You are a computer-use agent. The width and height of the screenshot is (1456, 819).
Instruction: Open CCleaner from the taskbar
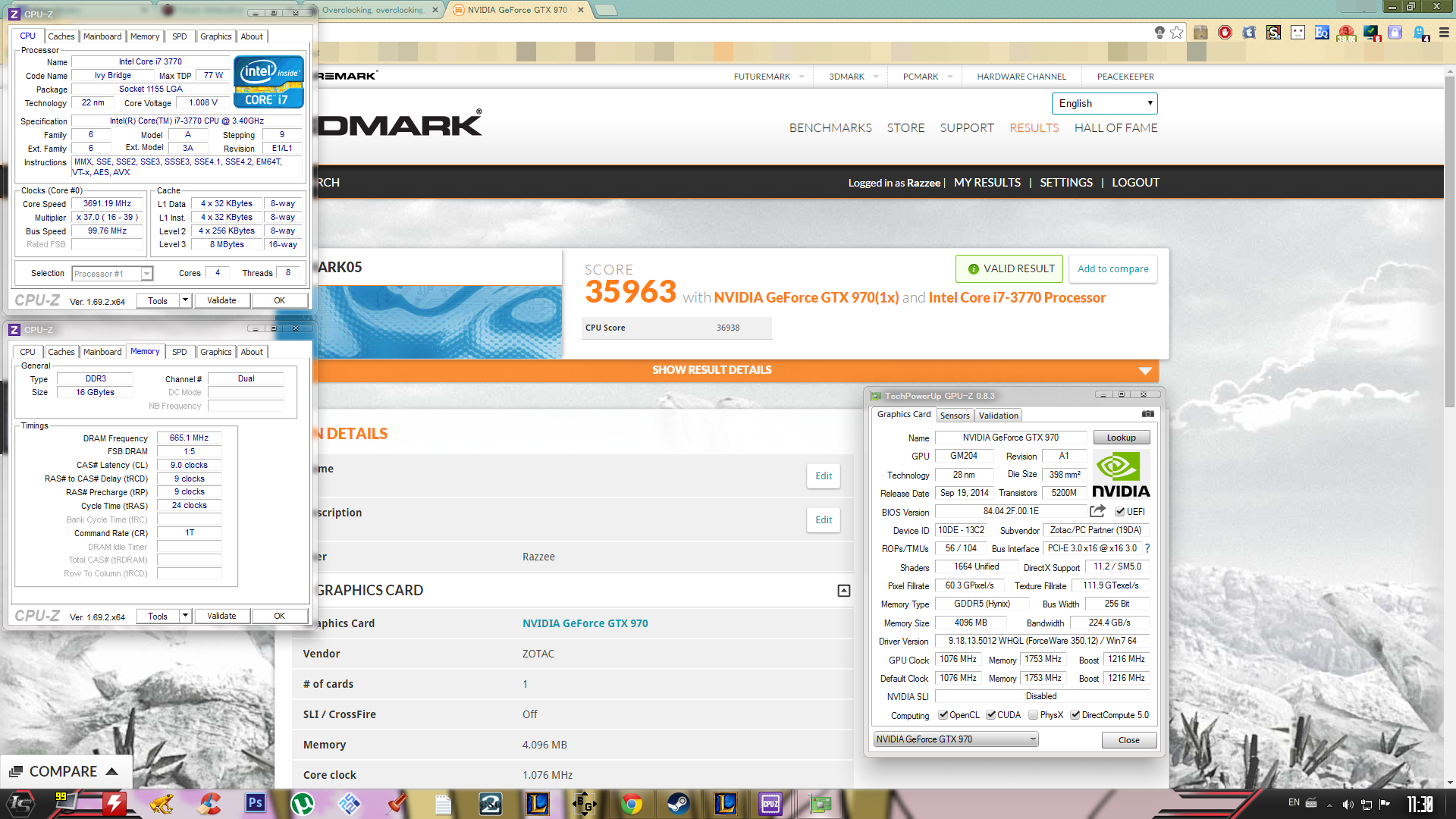[209, 803]
